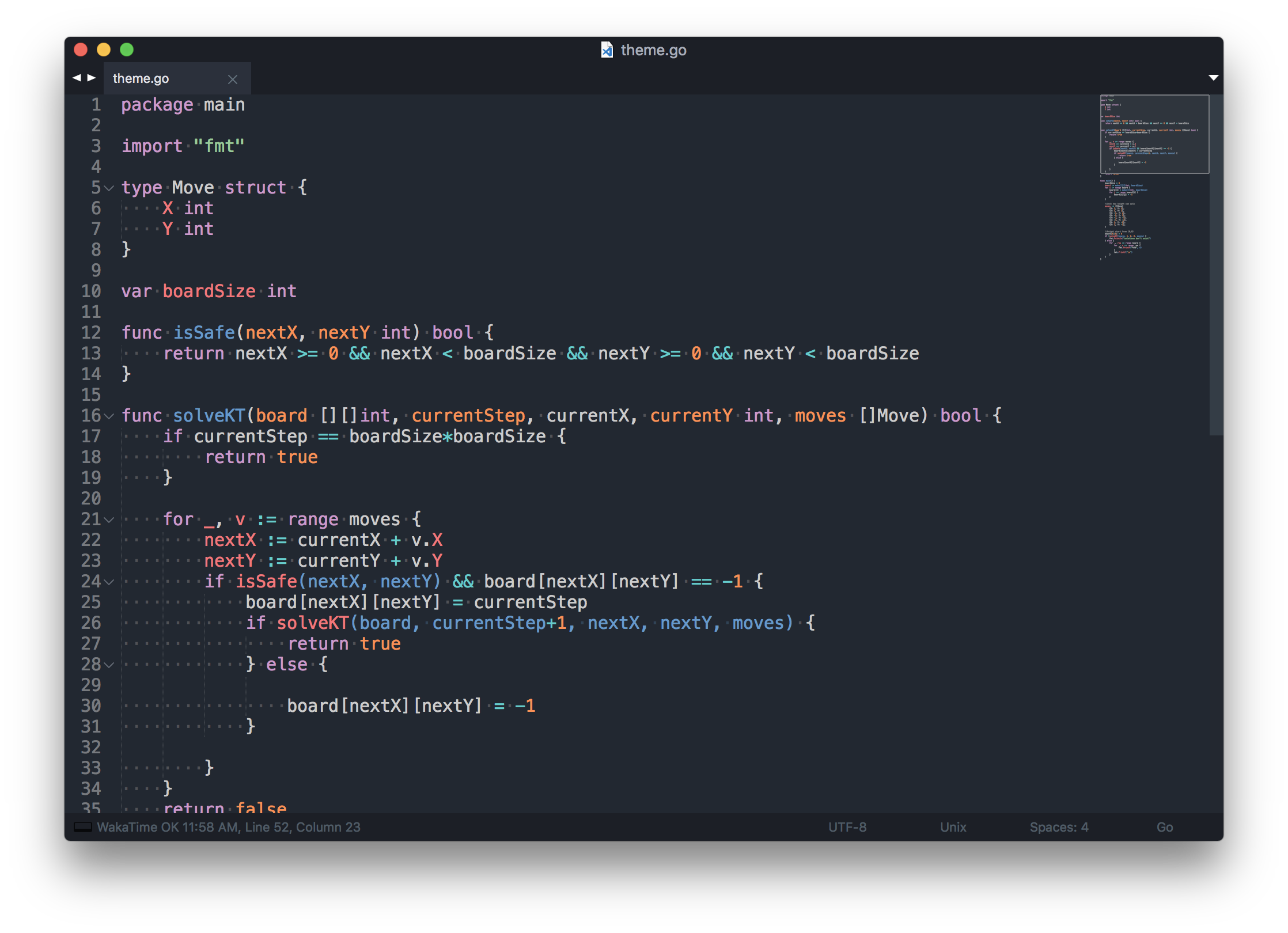Open the Spaces: 4 indentation menu
The height and width of the screenshot is (933, 1288).
click(x=1059, y=827)
